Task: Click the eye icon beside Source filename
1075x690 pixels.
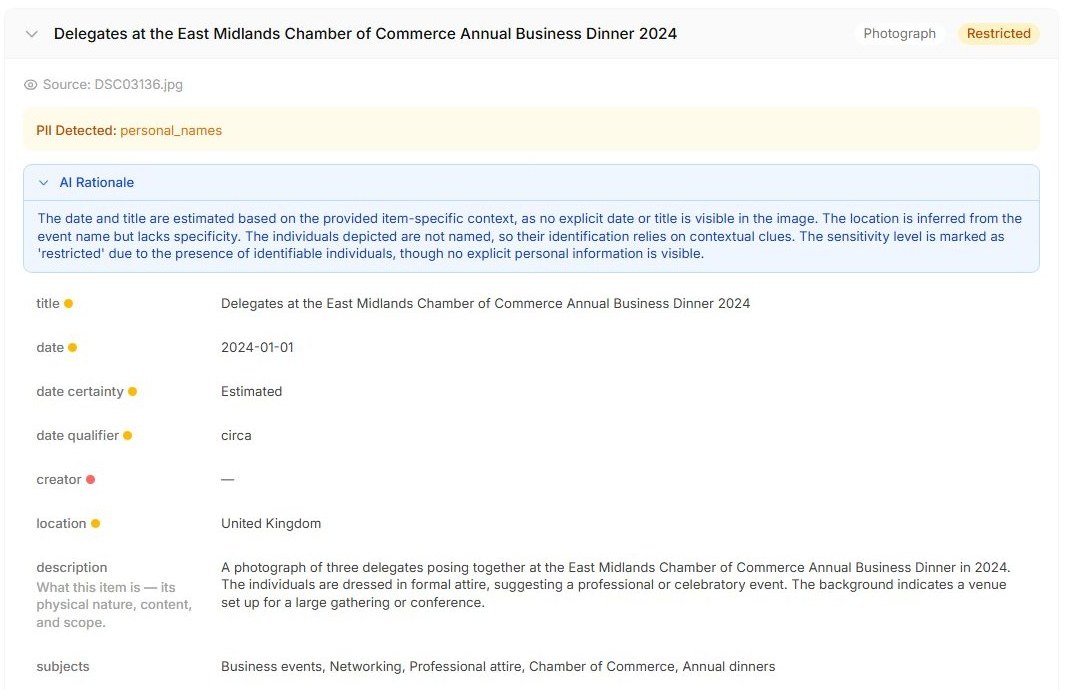Action: [30, 84]
